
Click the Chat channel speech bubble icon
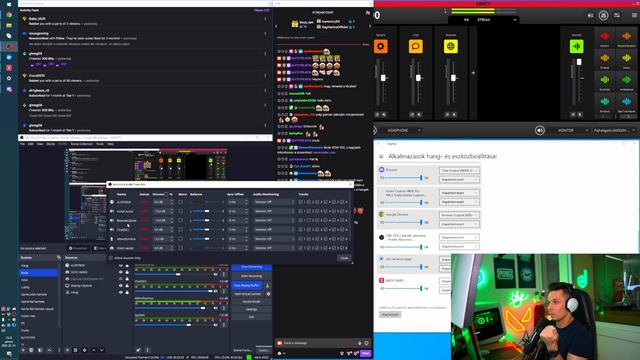pos(416,47)
